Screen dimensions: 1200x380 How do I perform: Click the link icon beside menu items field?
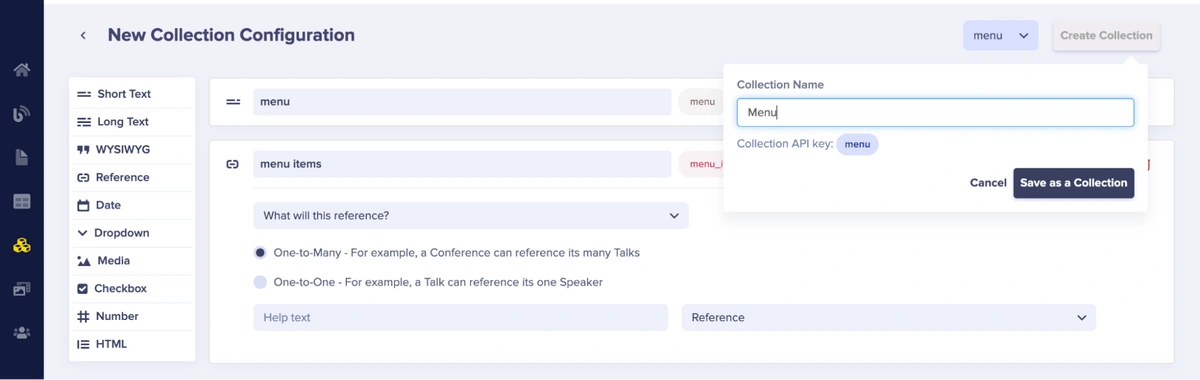(x=233, y=164)
